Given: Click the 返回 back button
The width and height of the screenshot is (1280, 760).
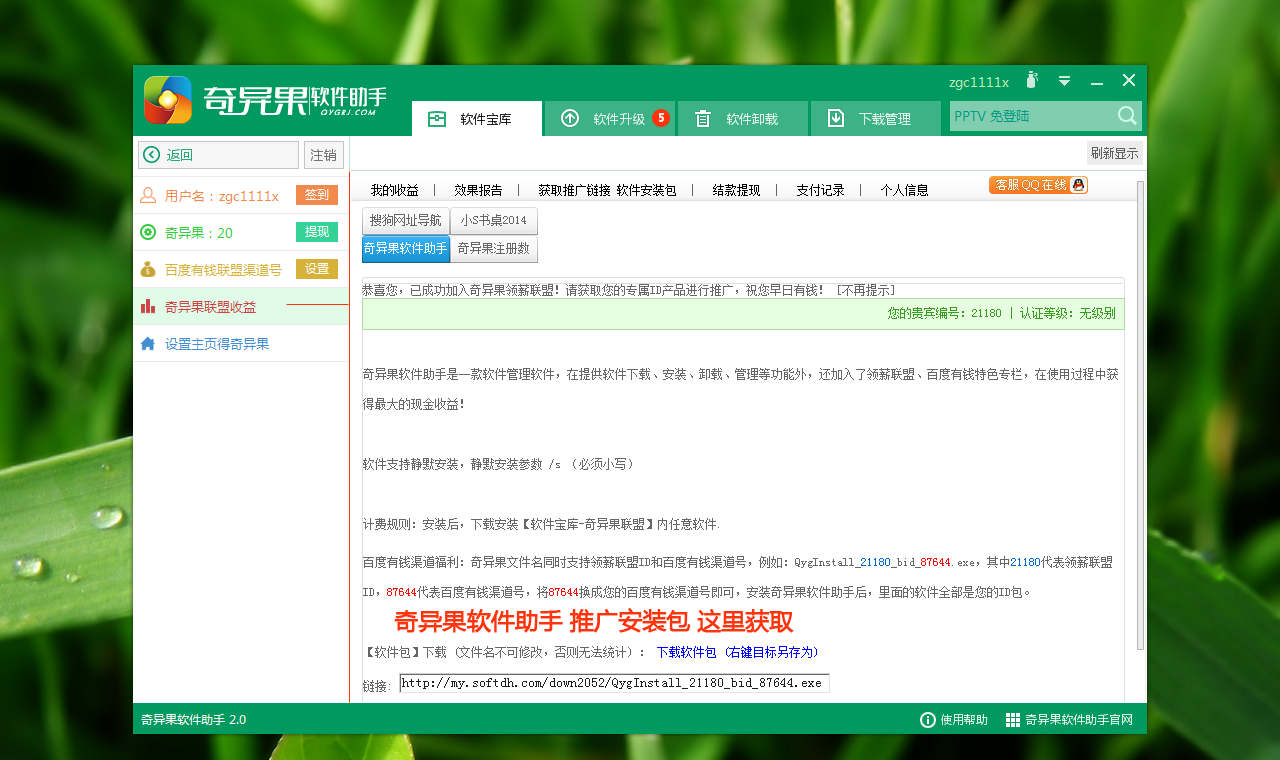Looking at the screenshot, I should (218, 155).
